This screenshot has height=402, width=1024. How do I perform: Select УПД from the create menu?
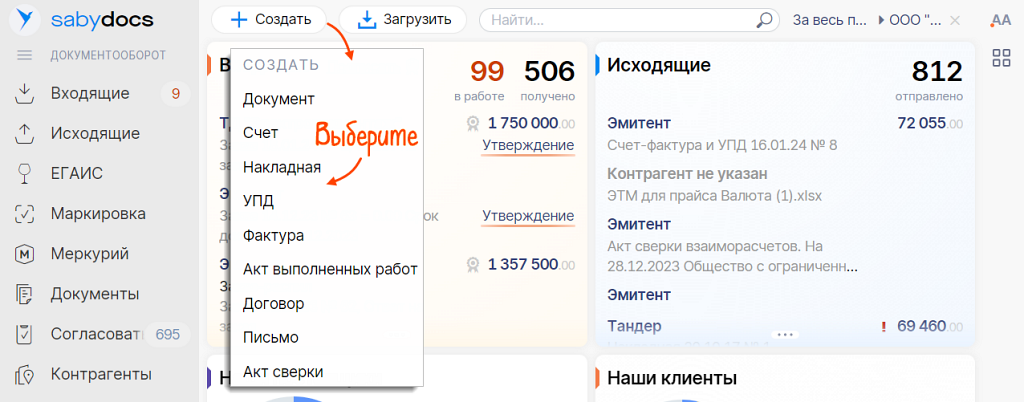pos(258,201)
